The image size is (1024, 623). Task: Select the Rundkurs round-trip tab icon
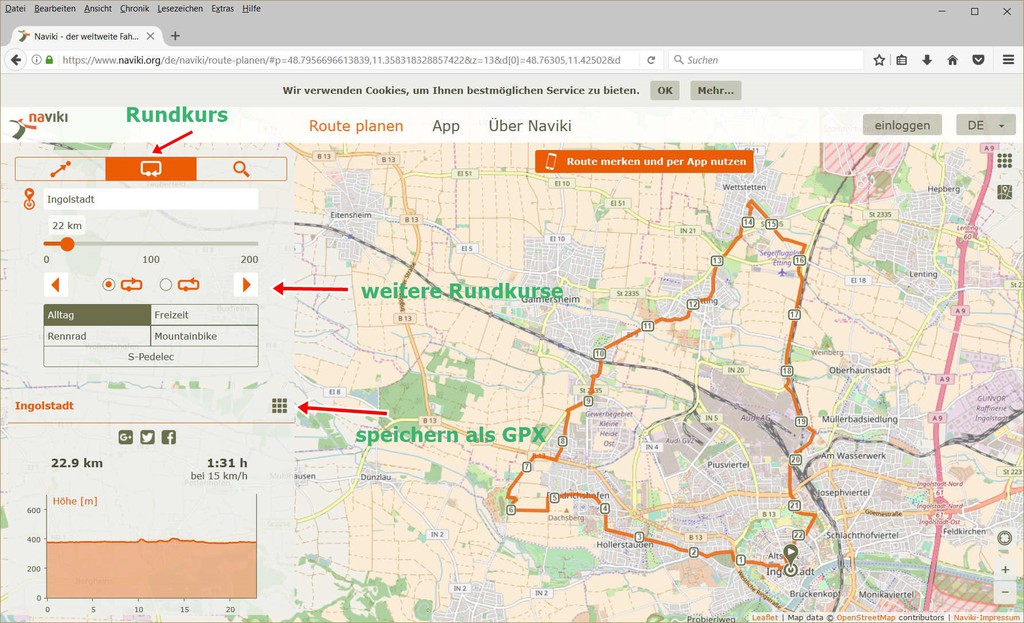(x=151, y=169)
